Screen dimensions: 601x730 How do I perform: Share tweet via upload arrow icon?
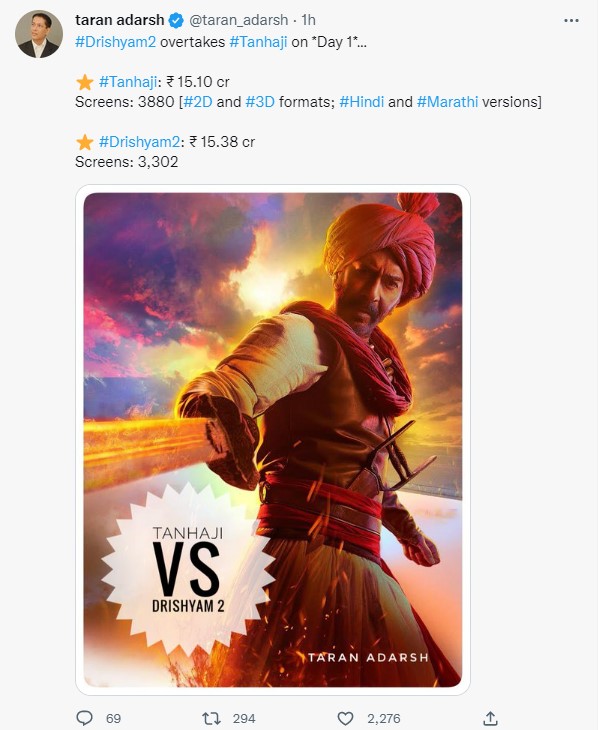click(490, 718)
